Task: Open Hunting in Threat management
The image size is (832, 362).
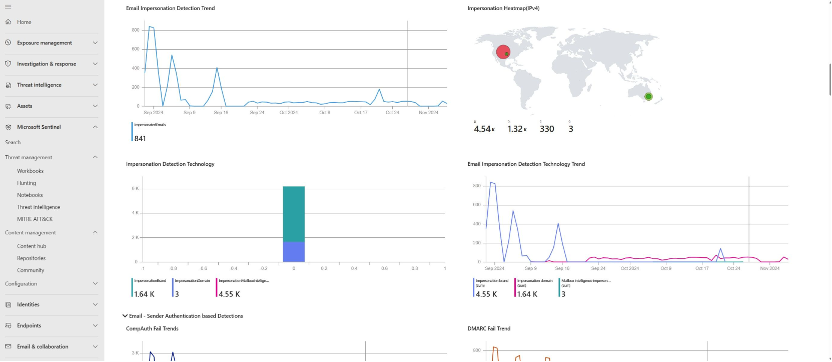Action: pos(27,183)
